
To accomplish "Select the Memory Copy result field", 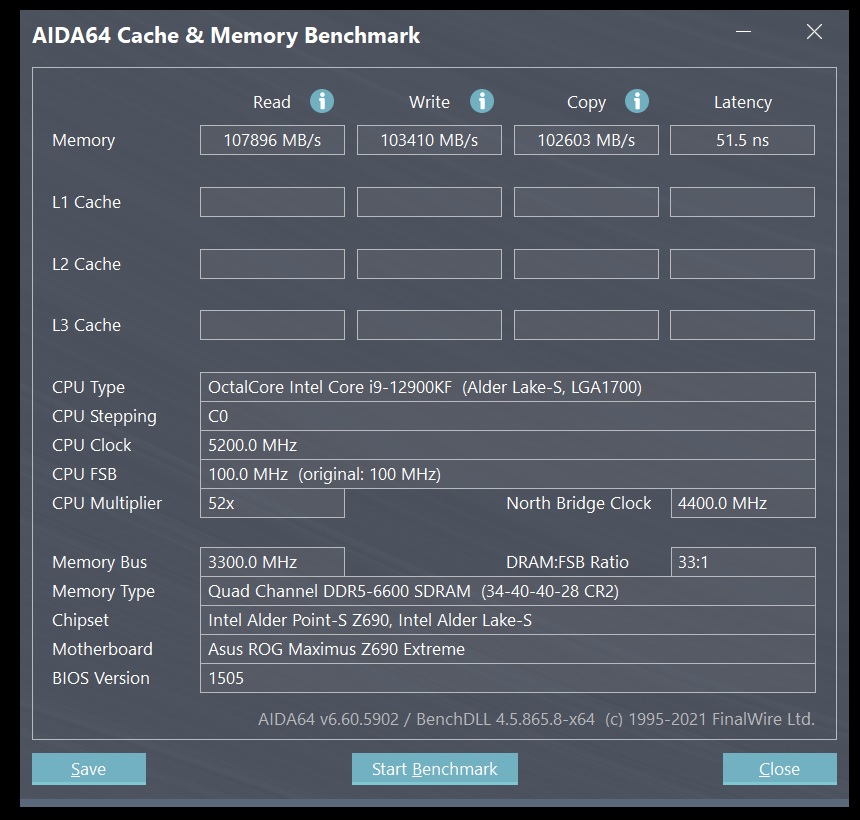I will click(x=586, y=140).
